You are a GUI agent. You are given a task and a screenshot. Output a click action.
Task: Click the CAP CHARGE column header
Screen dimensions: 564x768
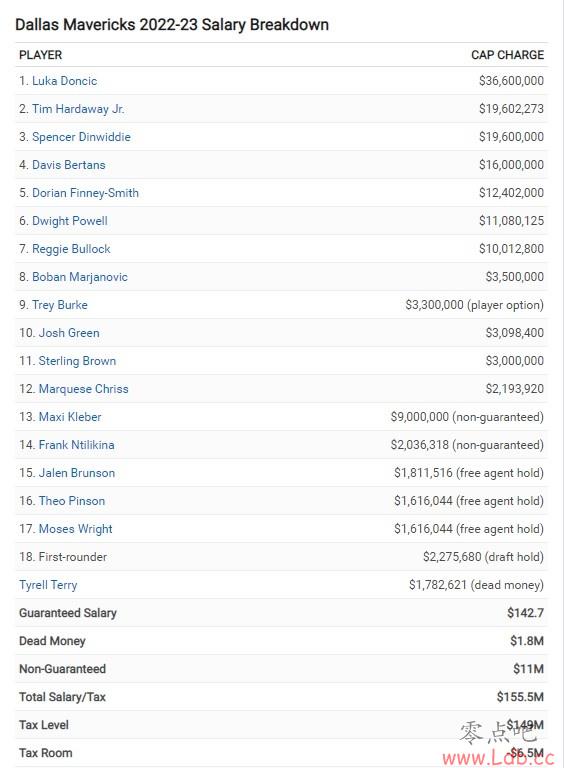pyautogui.click(x=507, y=55)
